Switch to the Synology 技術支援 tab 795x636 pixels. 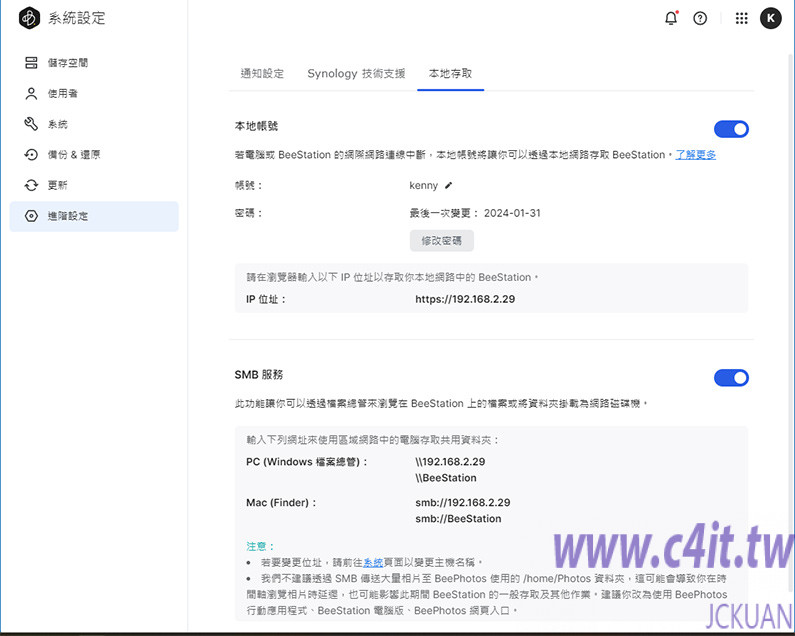coord(356,74)
